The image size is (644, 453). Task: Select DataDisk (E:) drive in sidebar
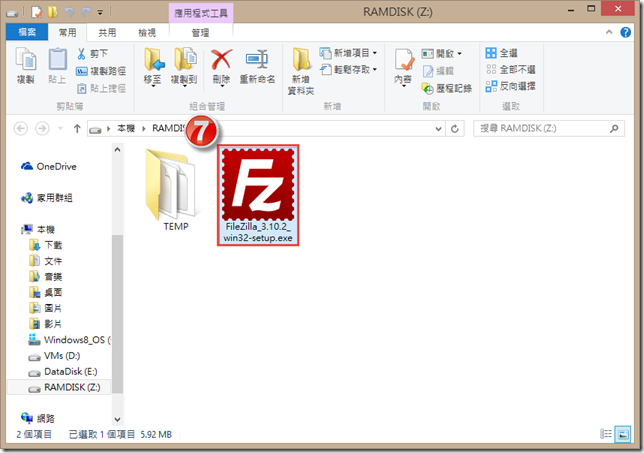[63, 372]
